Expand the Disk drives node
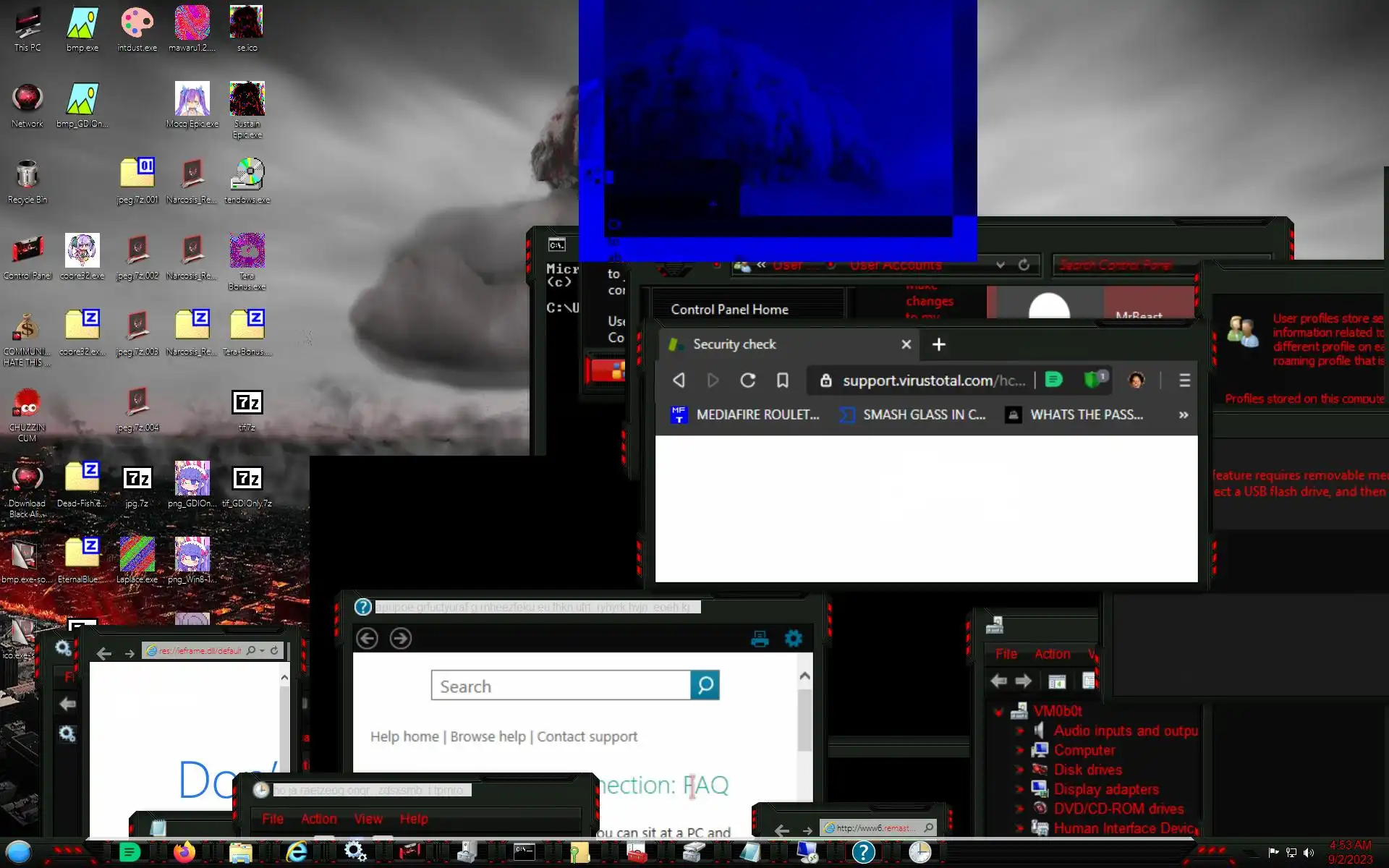This screenshot has height=868, width=1389. click(x=1020, y=770)
